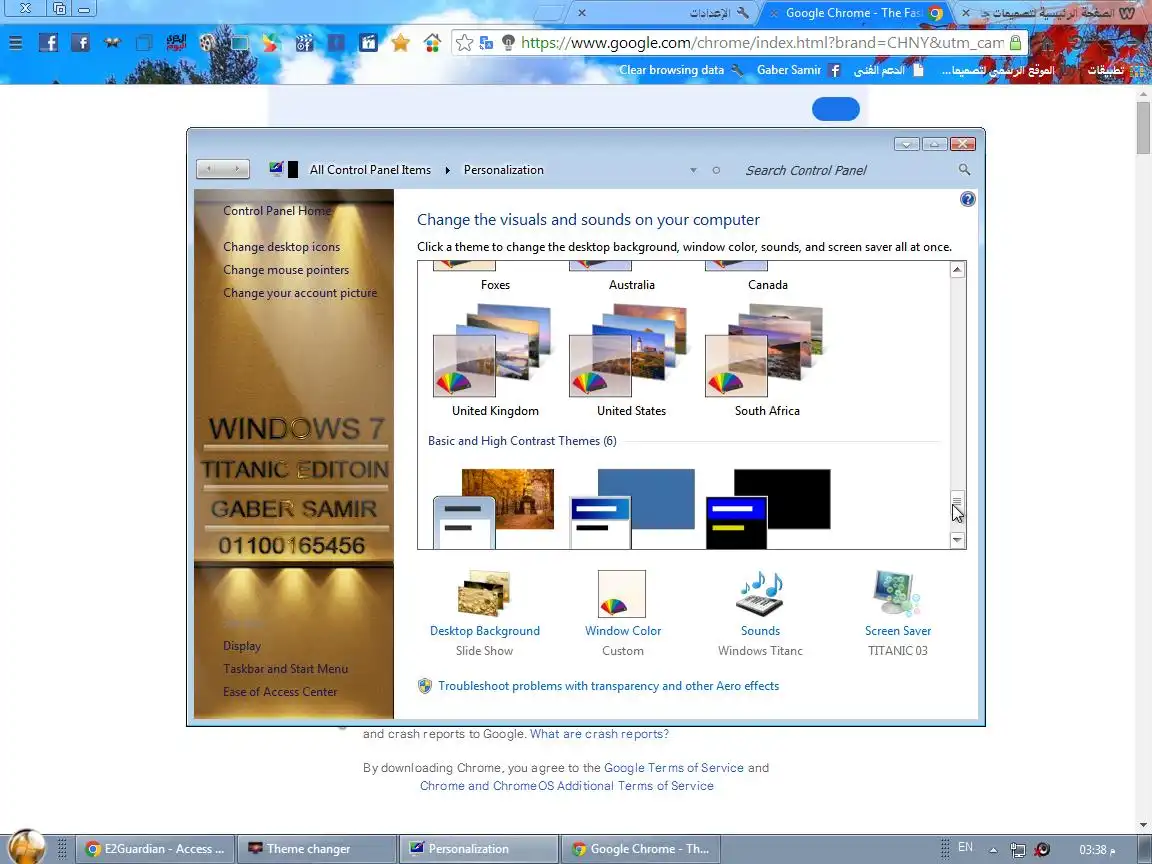Click the Chrome page scrollbar thumb
Image resolution: width=1152 pixels, height=864 pixels.
(1143, 128)
